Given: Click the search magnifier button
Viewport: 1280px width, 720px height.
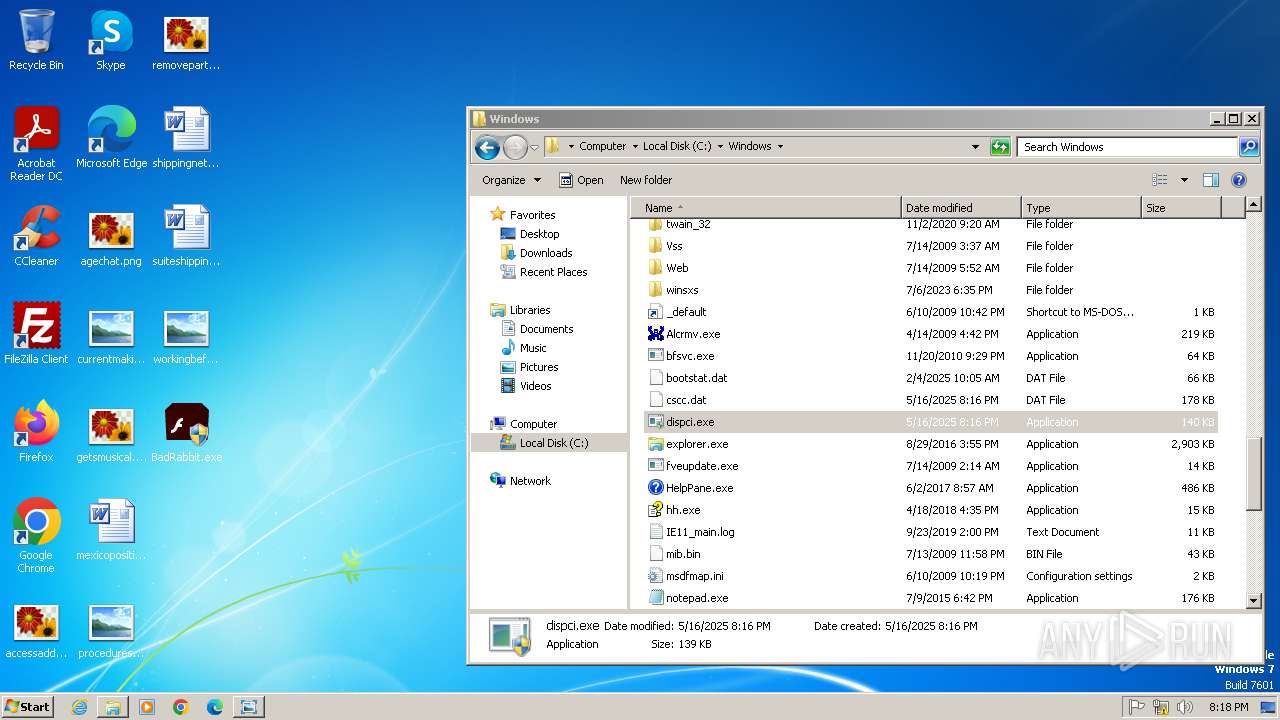Looking at the screenshot, I should (x=1249, y=147).
